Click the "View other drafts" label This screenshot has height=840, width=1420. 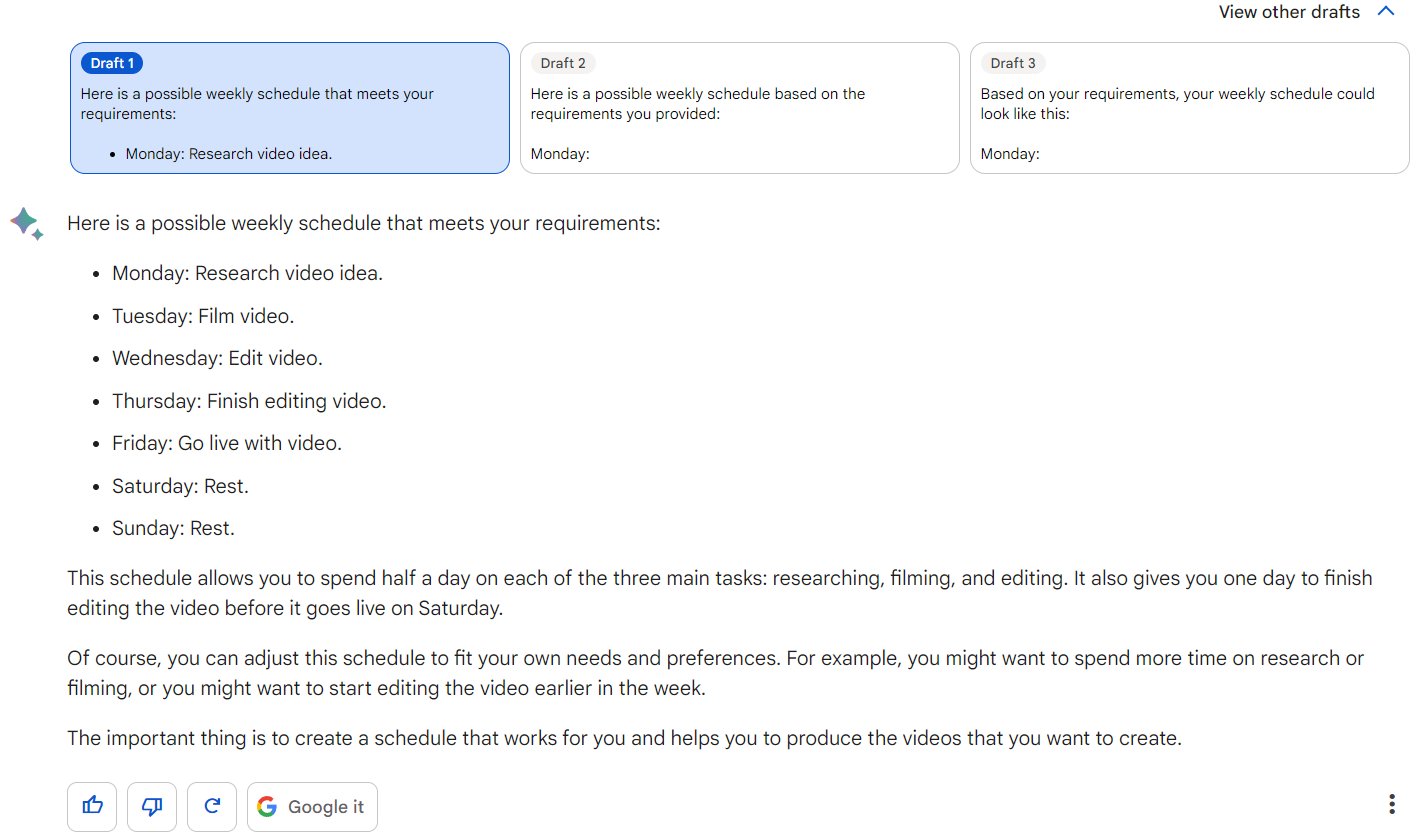point(1289,12)
